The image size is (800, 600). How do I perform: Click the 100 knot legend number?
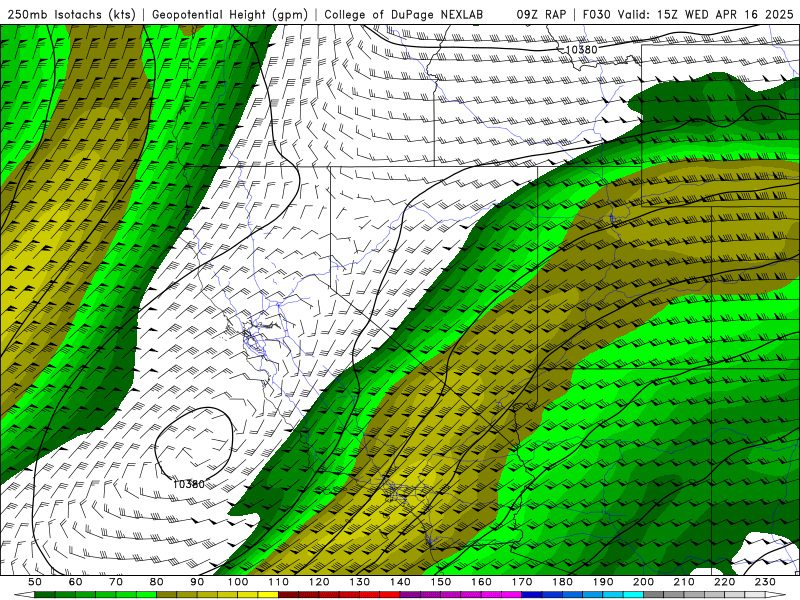click(x=238, y=582)
